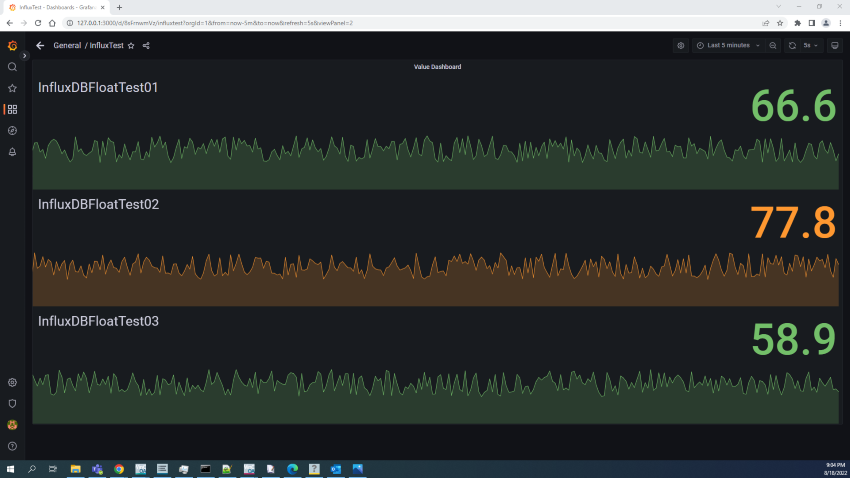Open the Explore compass icon in sidebar
The width and height of the screenshot is (850, 478).
pos(12,131)
